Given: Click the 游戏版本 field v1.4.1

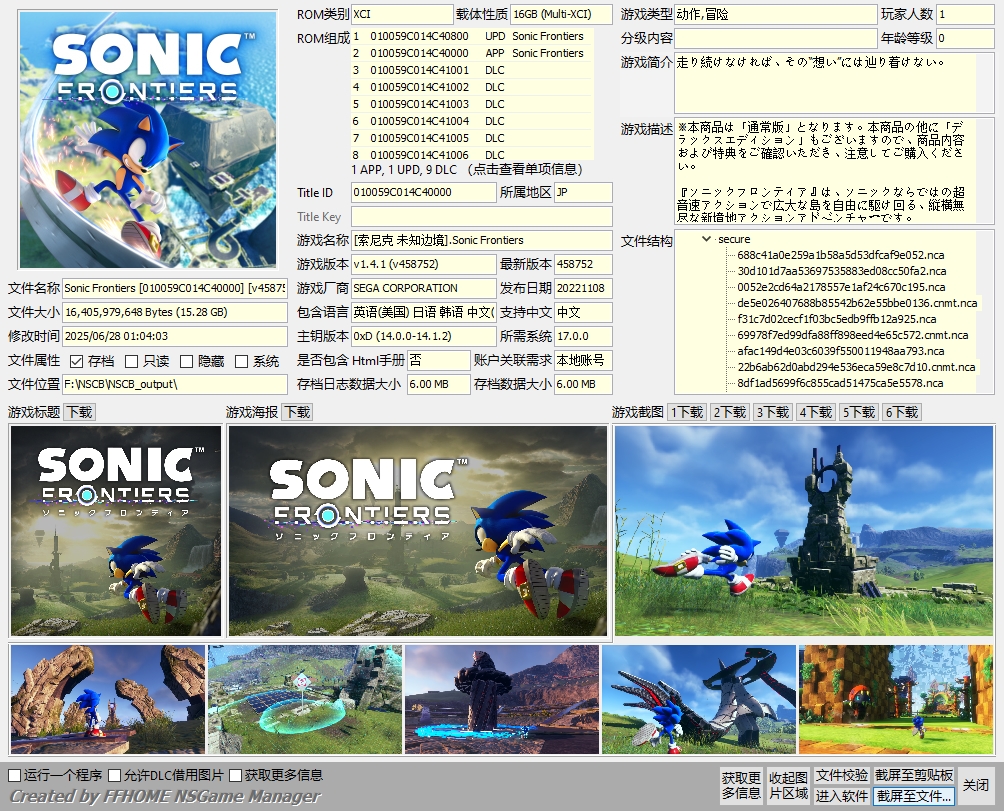Looking at the screenshot, I should (x=424, y=264).
